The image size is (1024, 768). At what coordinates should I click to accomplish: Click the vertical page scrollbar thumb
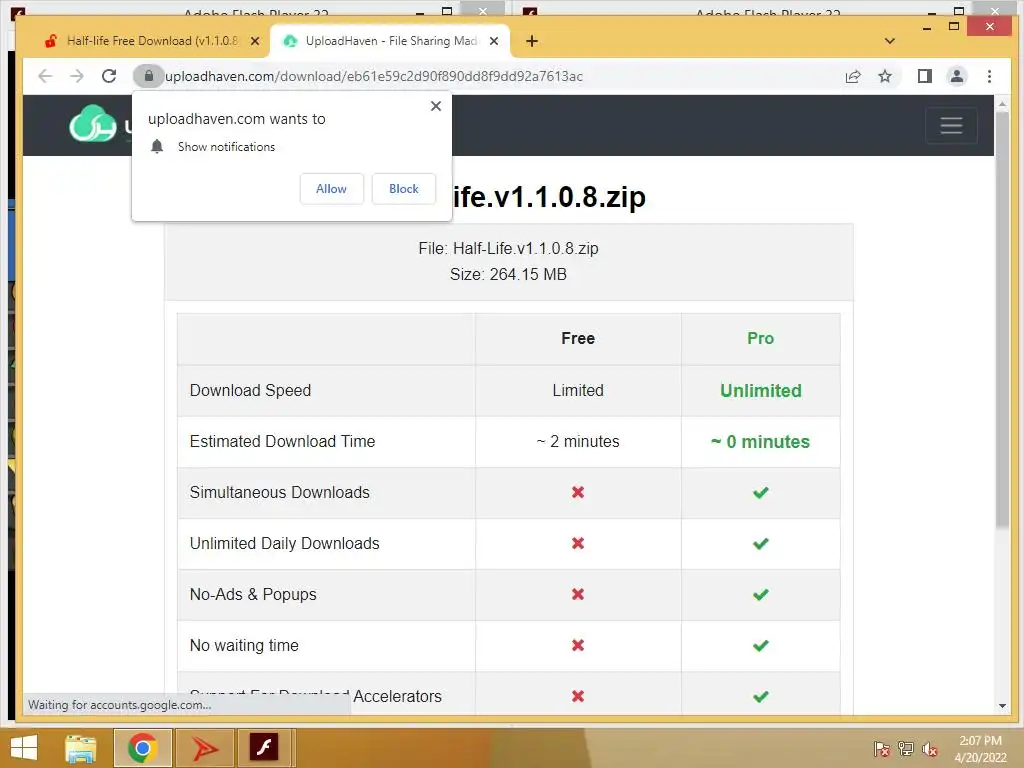click(x=1002, y=320)
